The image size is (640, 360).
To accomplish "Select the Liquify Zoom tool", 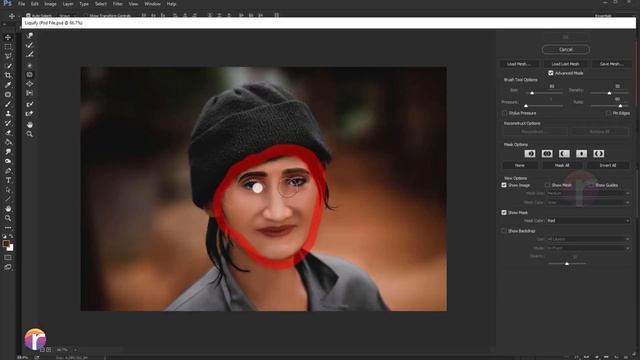I will (x=30, y=134).
